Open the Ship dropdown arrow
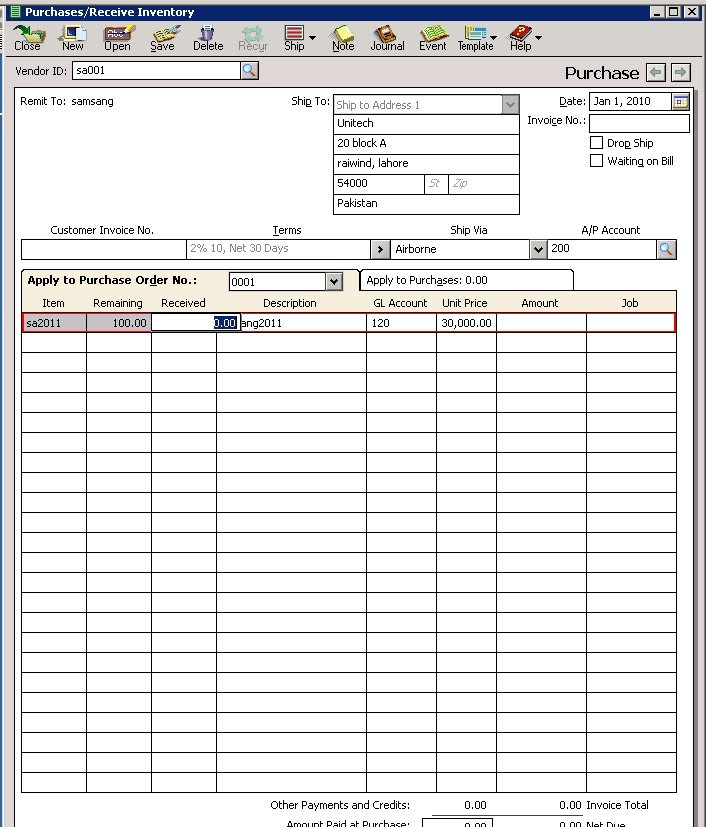 pos(313,37)
